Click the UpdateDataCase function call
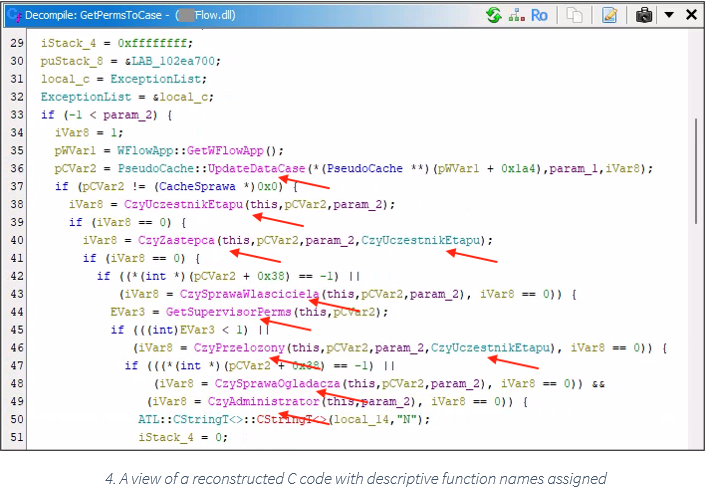This screenshot has height=488, width=709. [x=258, y=168]
